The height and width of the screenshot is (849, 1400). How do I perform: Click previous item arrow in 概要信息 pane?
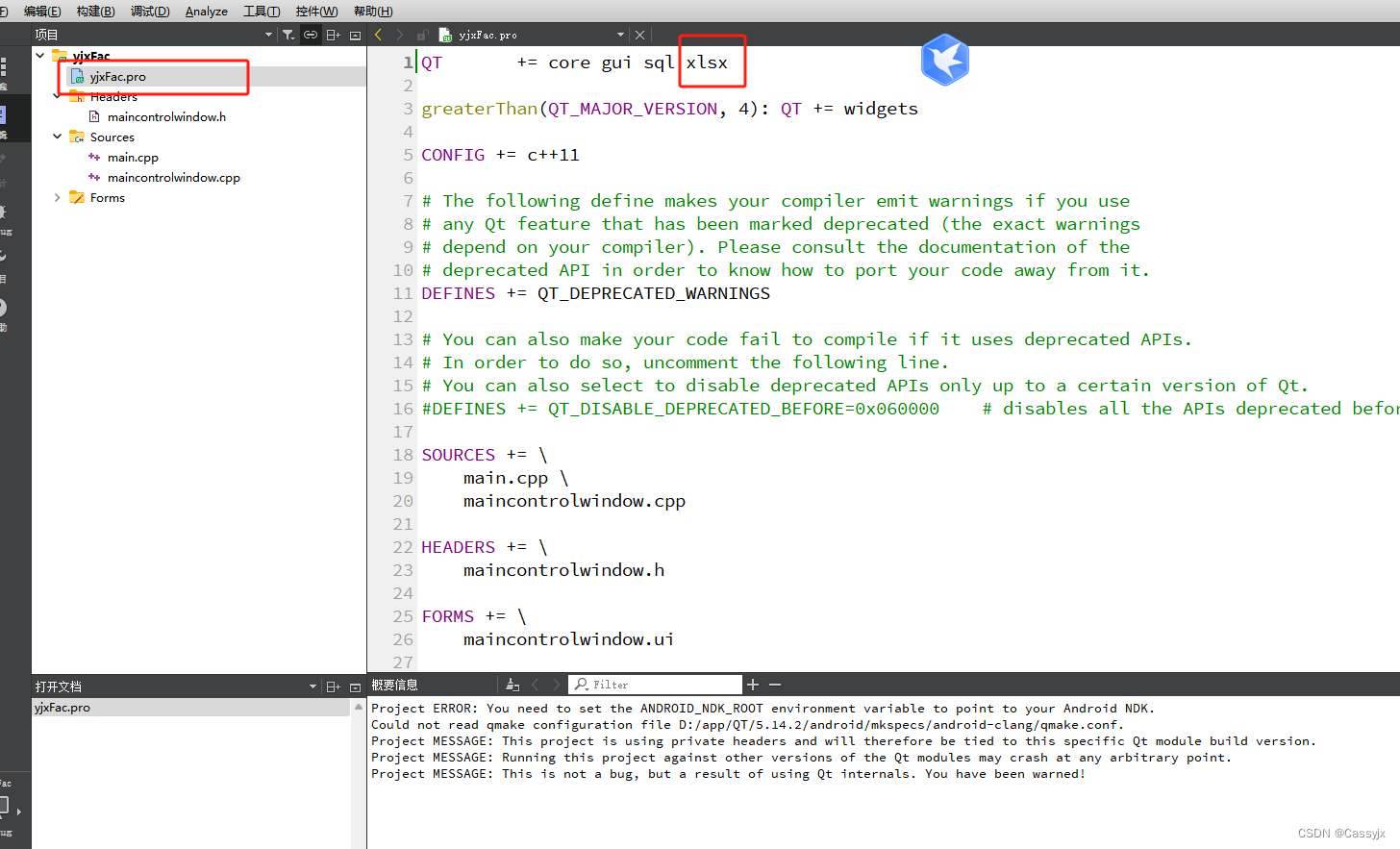[535, 684]
